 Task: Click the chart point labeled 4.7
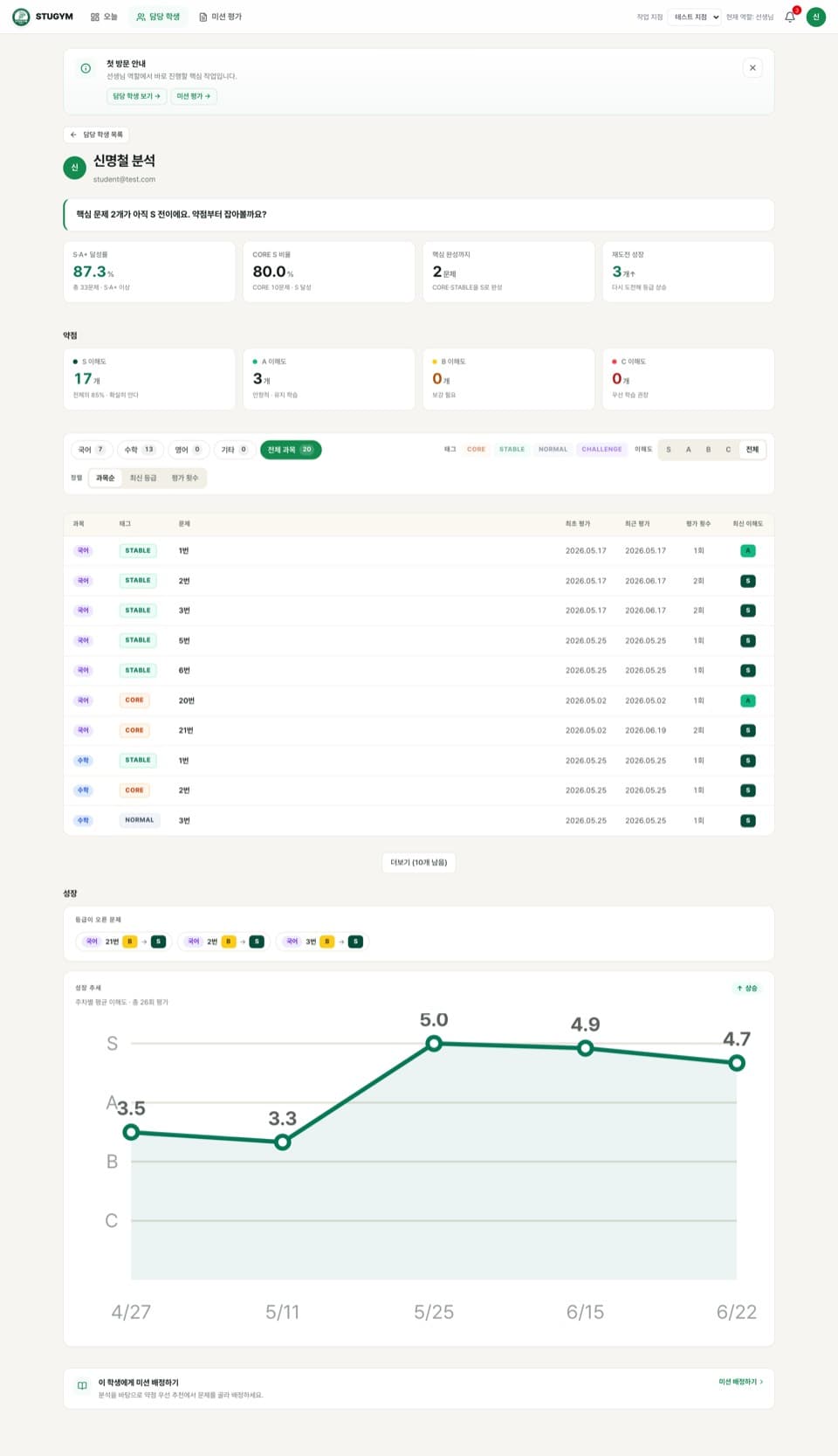737,1063
